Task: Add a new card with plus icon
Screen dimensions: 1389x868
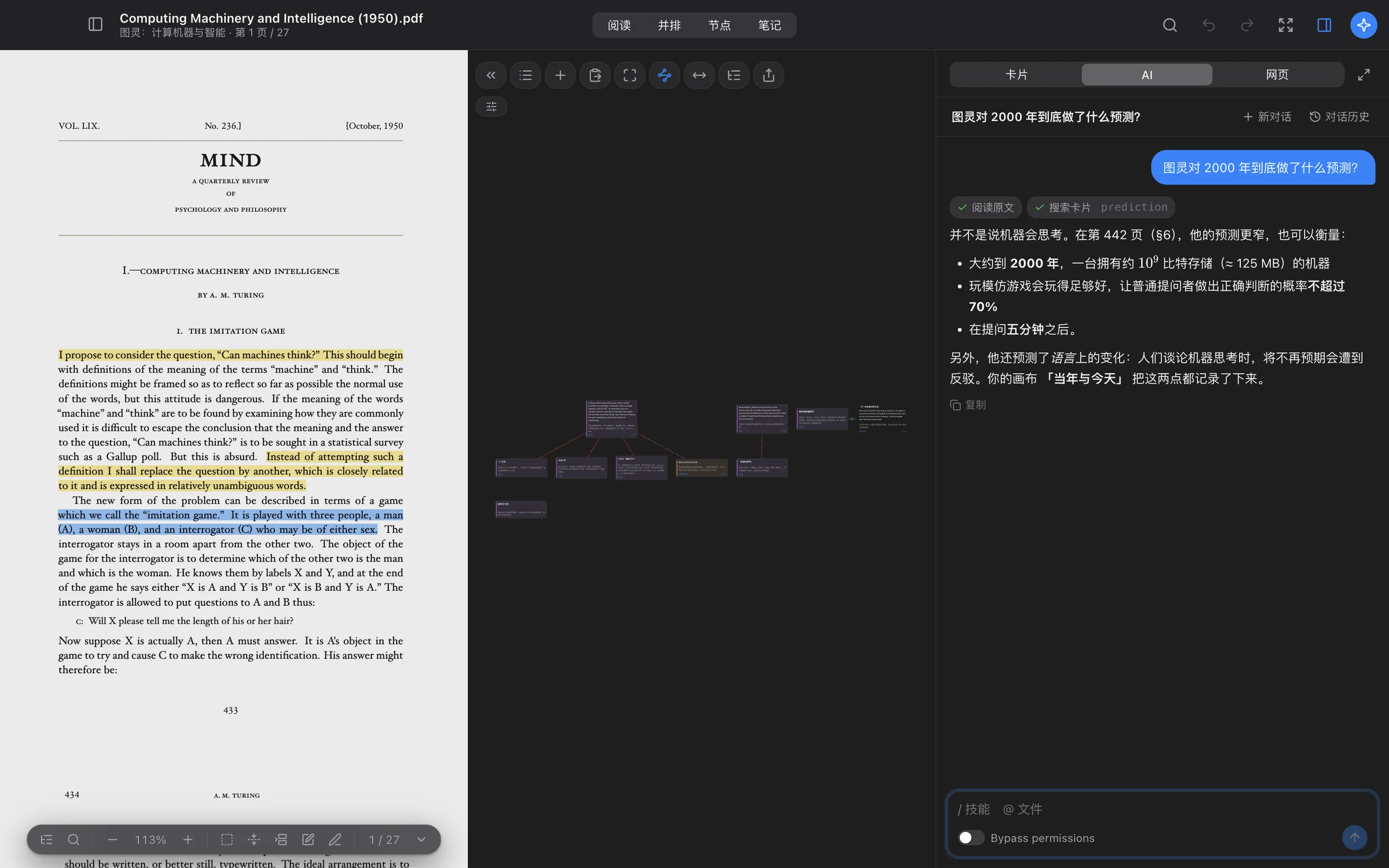Action: click(x=560, y=75)
